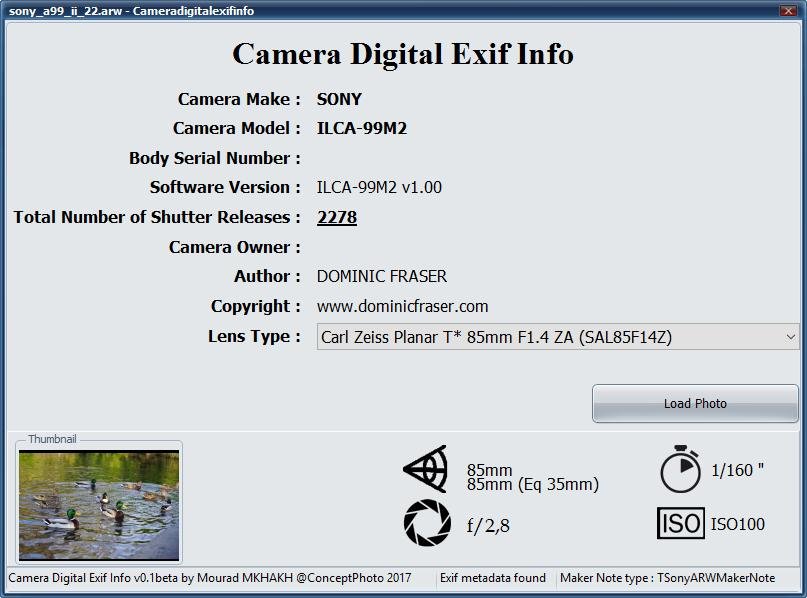Click the Camera Owner label
Screen dimensions: 807x598
[235, 247]
